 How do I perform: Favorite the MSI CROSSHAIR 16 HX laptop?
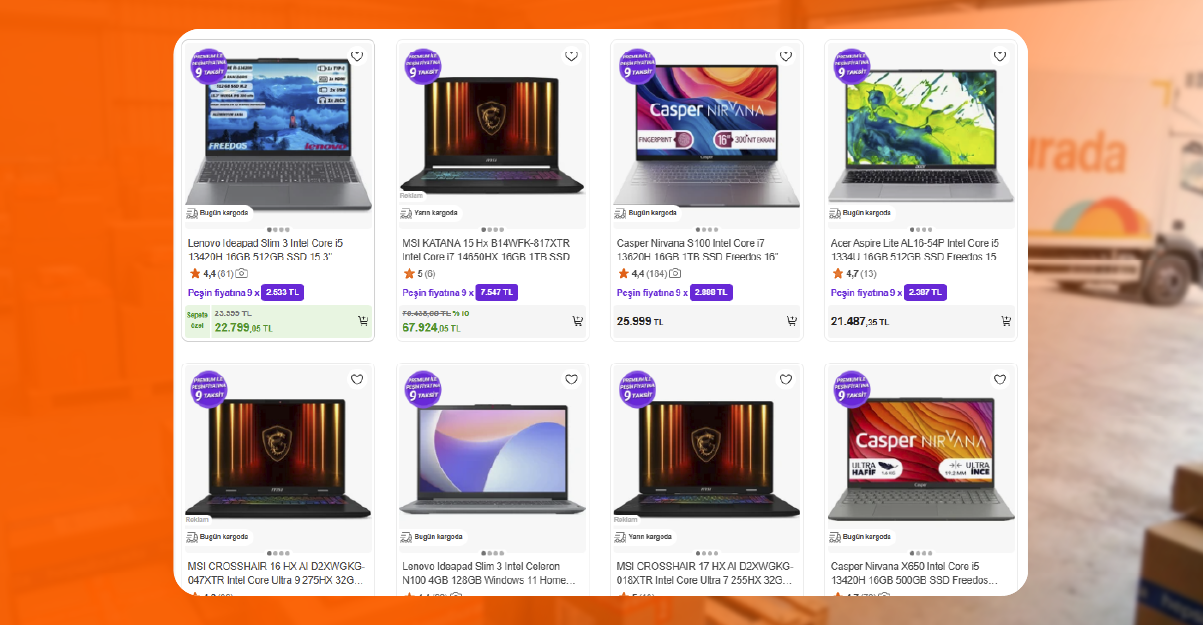point(357,379)
